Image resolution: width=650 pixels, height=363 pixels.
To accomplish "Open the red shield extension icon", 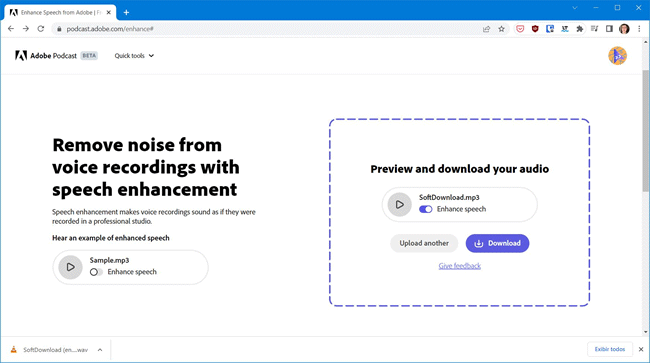I will click(535, 29).
